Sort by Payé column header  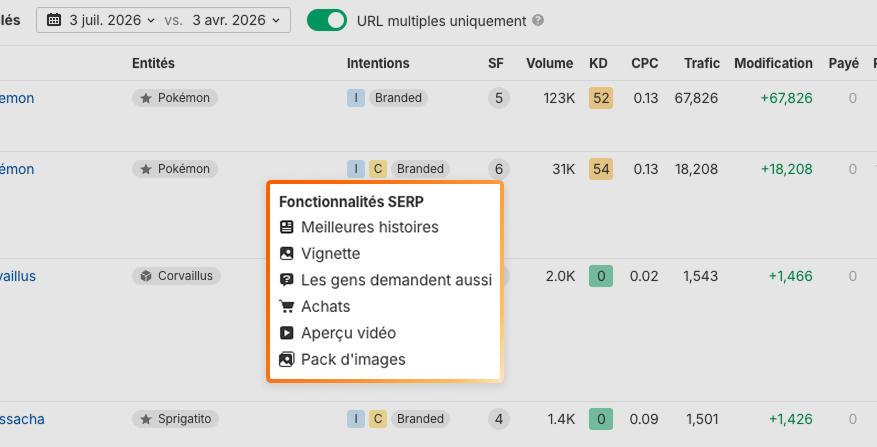(843, 63)
